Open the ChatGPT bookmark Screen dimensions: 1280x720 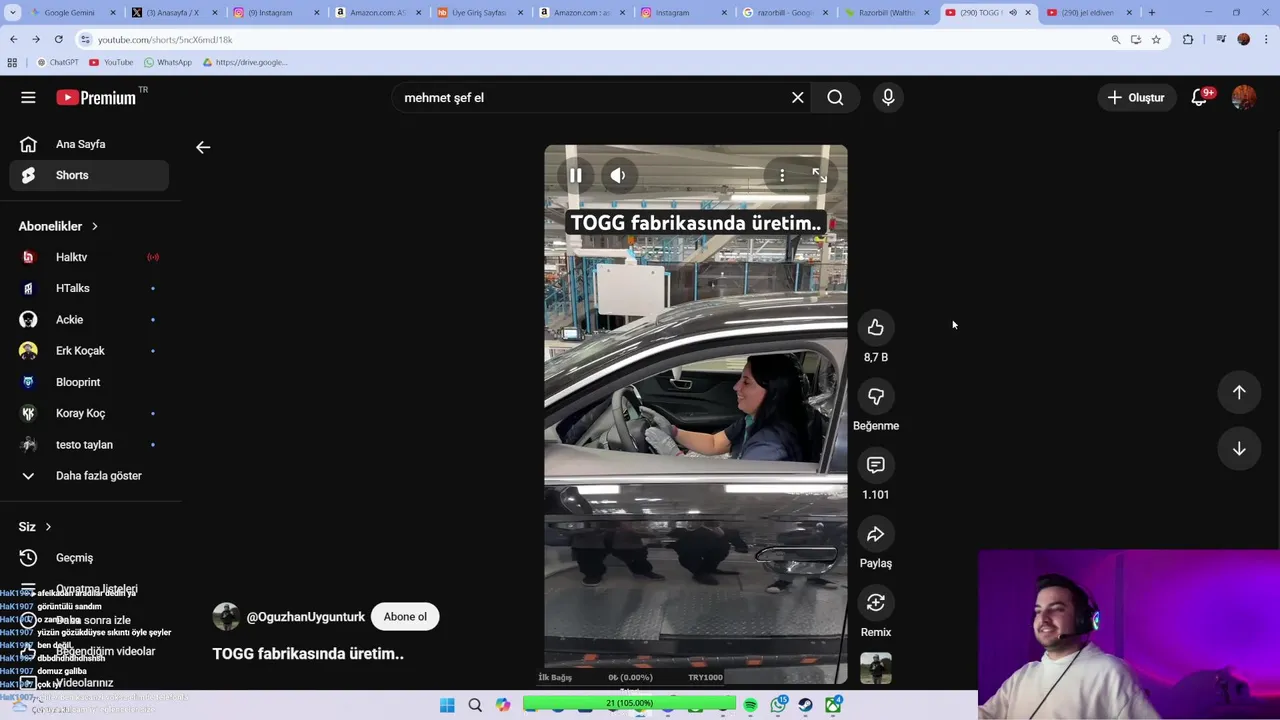tap(57, 62)
